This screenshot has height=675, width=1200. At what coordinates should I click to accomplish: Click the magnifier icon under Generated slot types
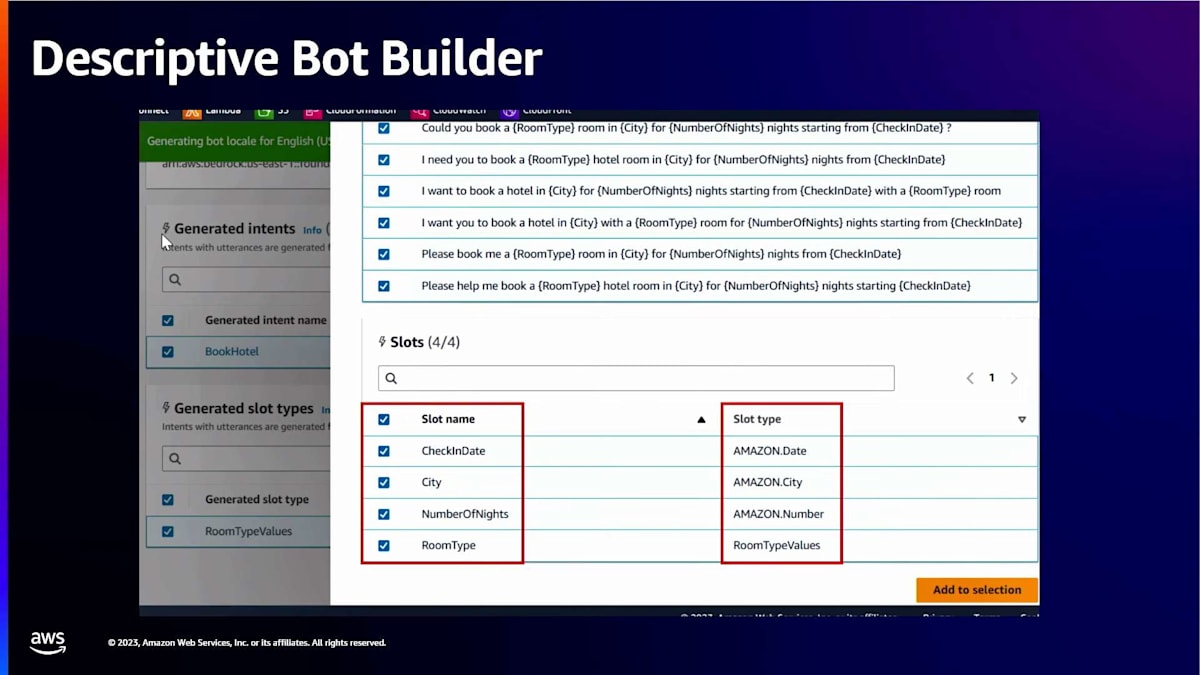(175, 459)
